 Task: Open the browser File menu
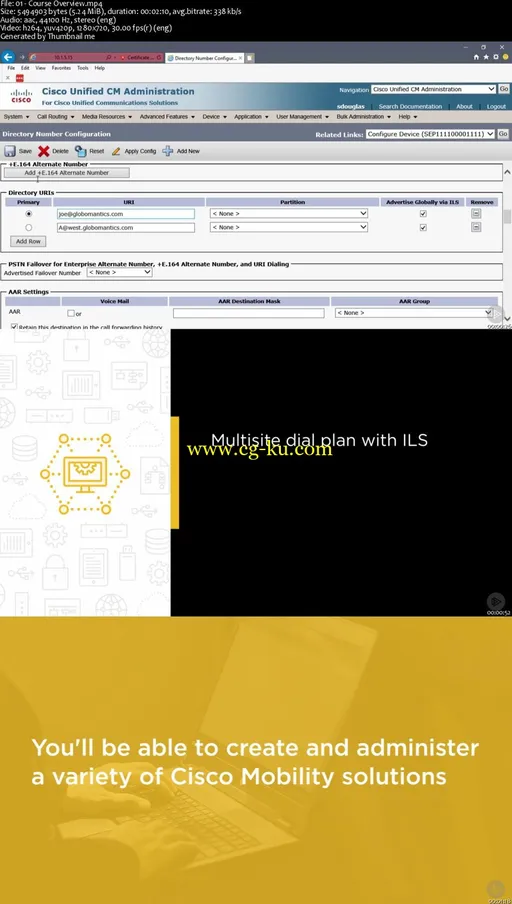11,68
